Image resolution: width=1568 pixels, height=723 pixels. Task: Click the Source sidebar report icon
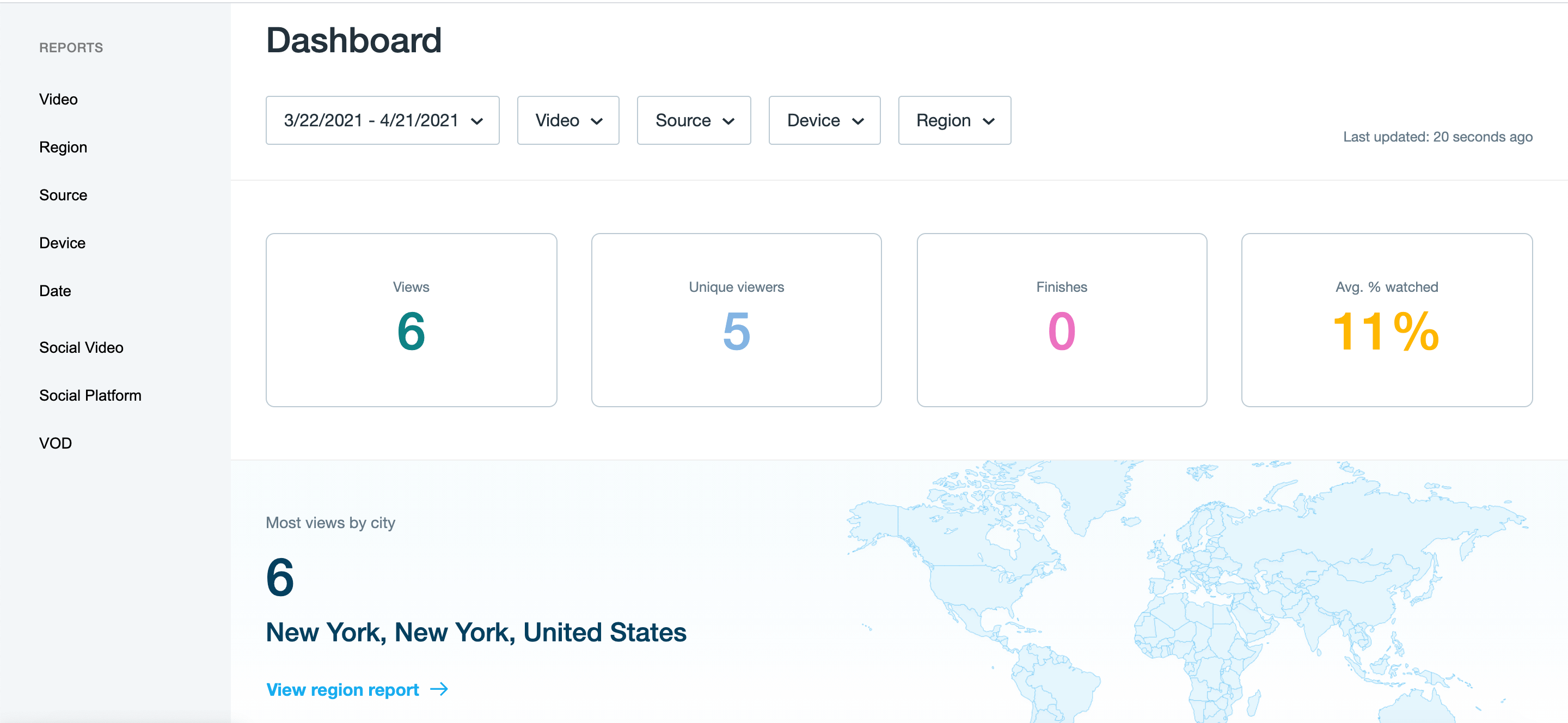click(x=63, y=194)
